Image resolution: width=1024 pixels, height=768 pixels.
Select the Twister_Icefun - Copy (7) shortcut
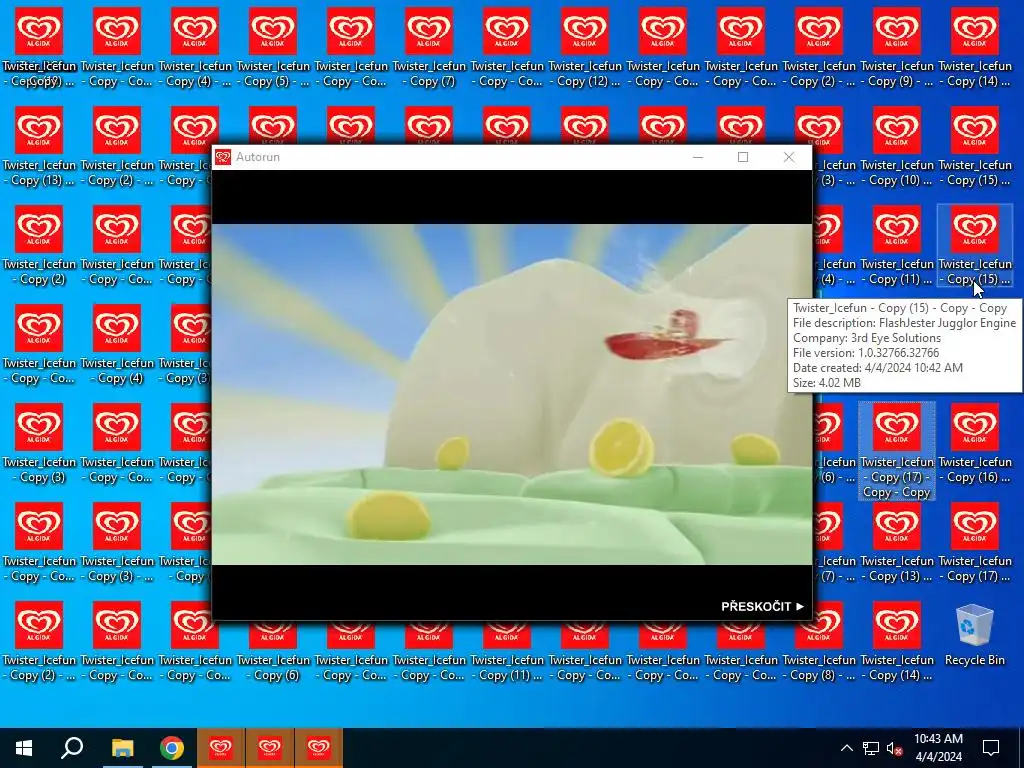click(428, 47)
